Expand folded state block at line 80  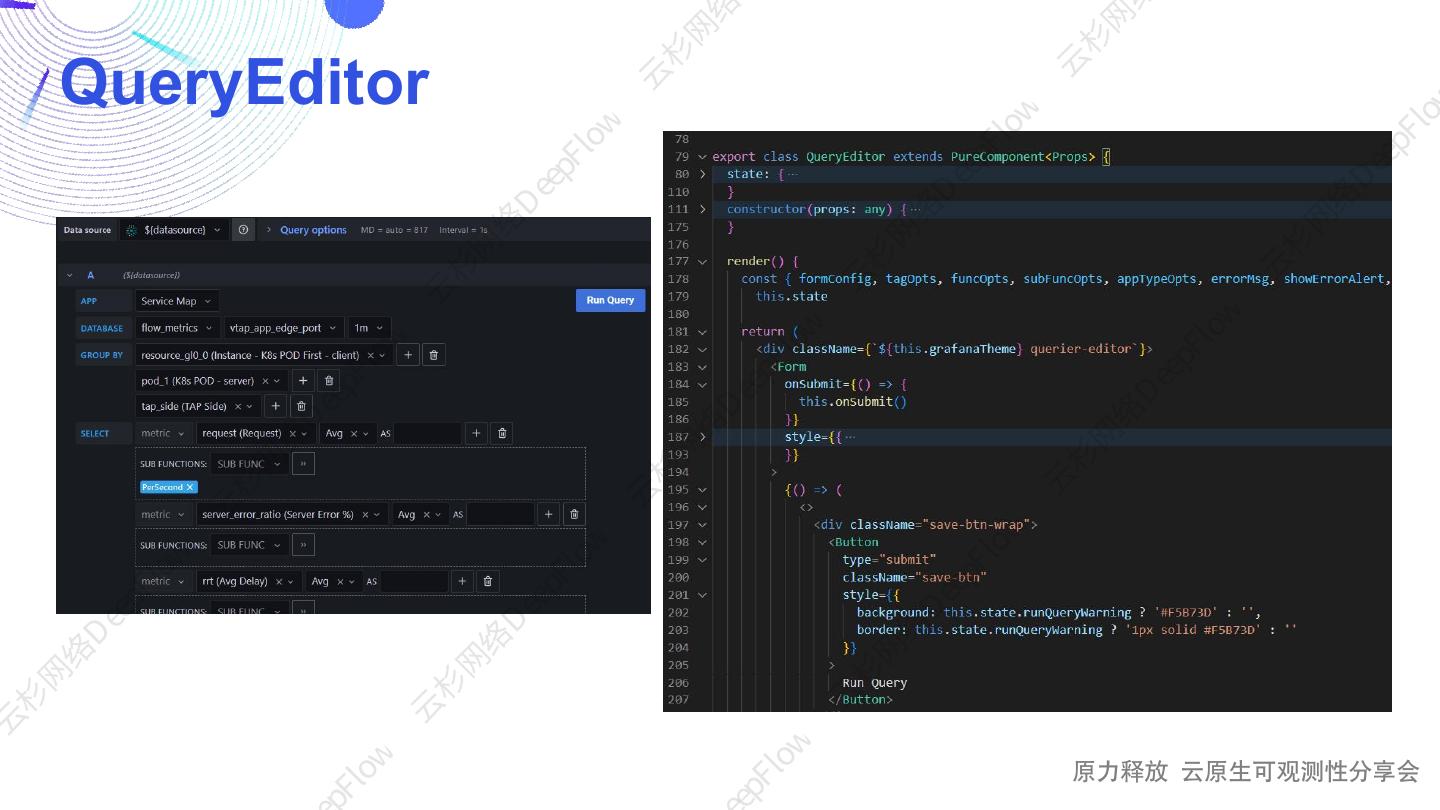[703, 174]
